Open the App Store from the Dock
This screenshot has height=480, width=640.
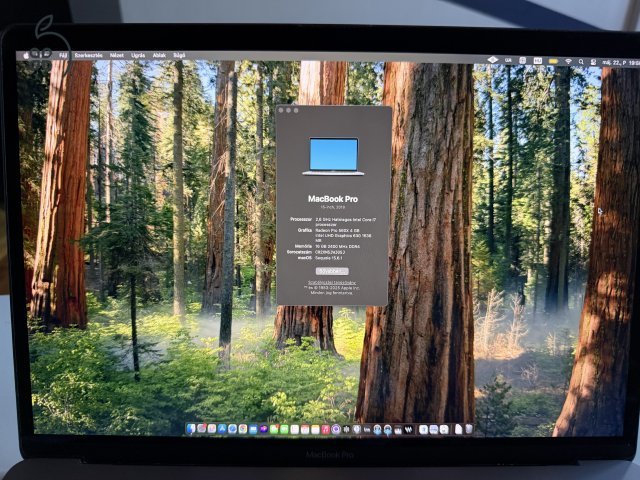click(x=222, y=429)
